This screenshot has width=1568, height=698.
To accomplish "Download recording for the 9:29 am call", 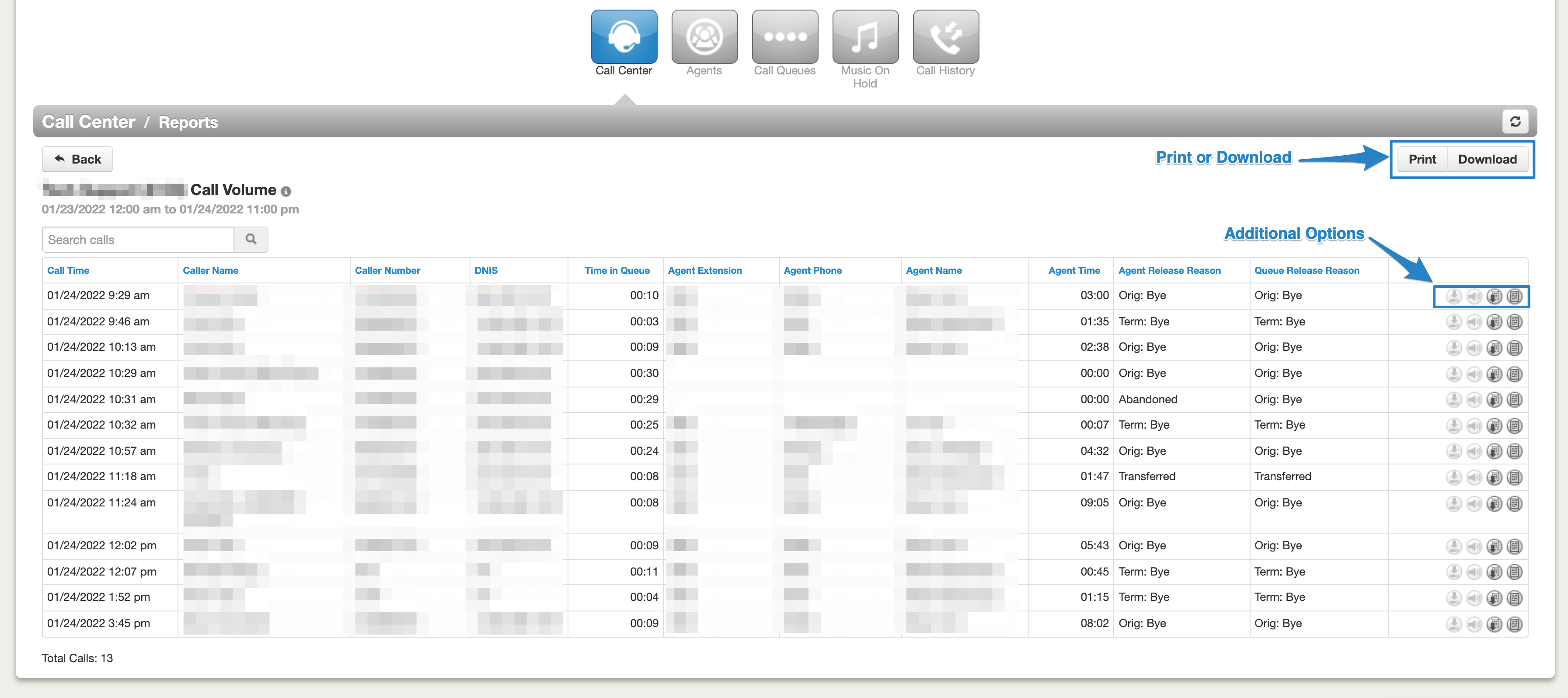I will click(x=1453, y=297).
